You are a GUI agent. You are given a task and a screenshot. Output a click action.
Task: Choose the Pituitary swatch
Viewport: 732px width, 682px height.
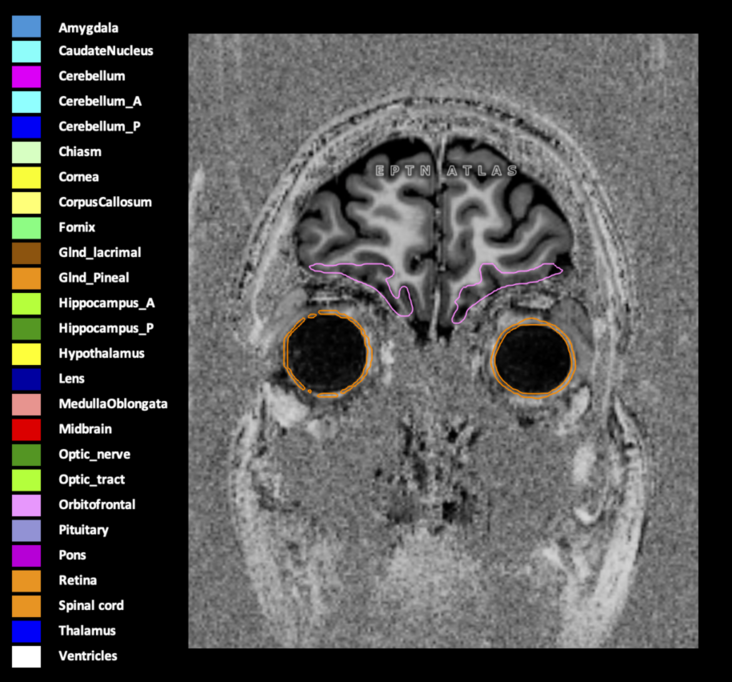tap(26, 531)
